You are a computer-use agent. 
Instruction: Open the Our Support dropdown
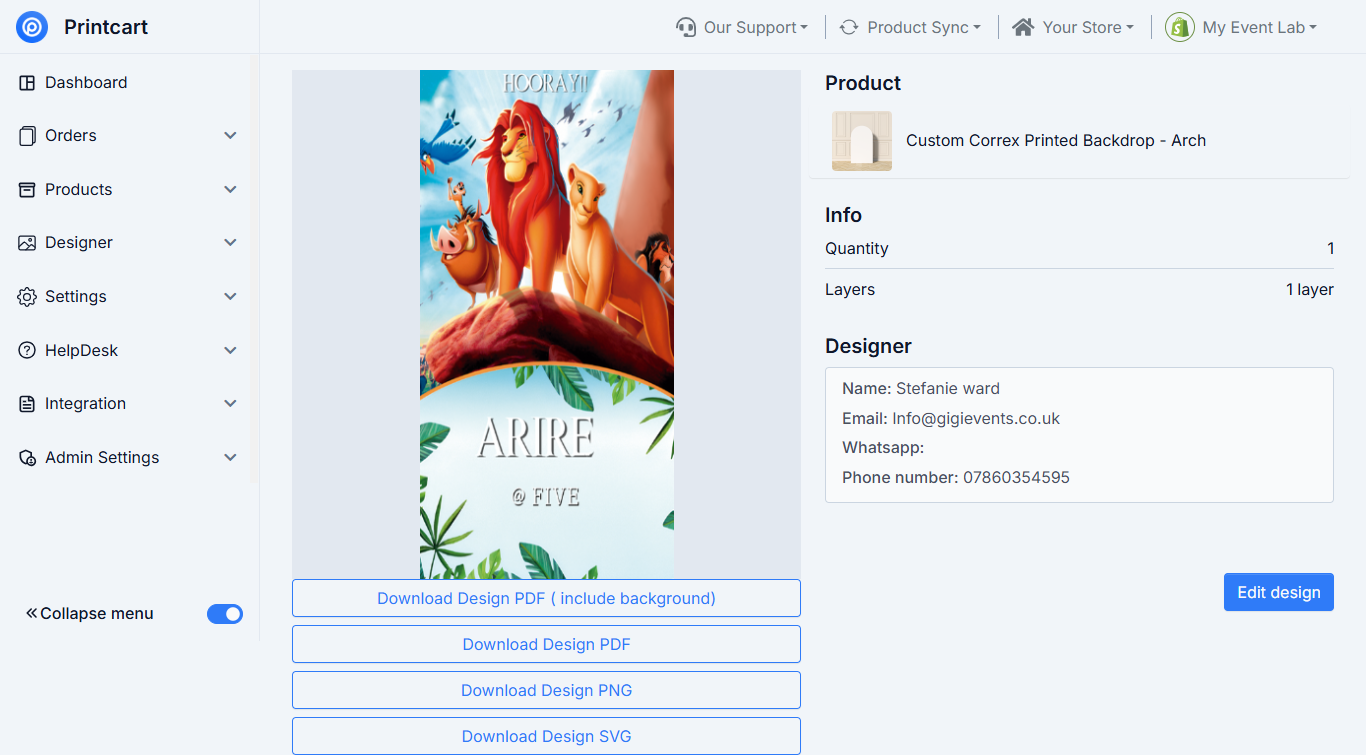(x=742, y=27)
